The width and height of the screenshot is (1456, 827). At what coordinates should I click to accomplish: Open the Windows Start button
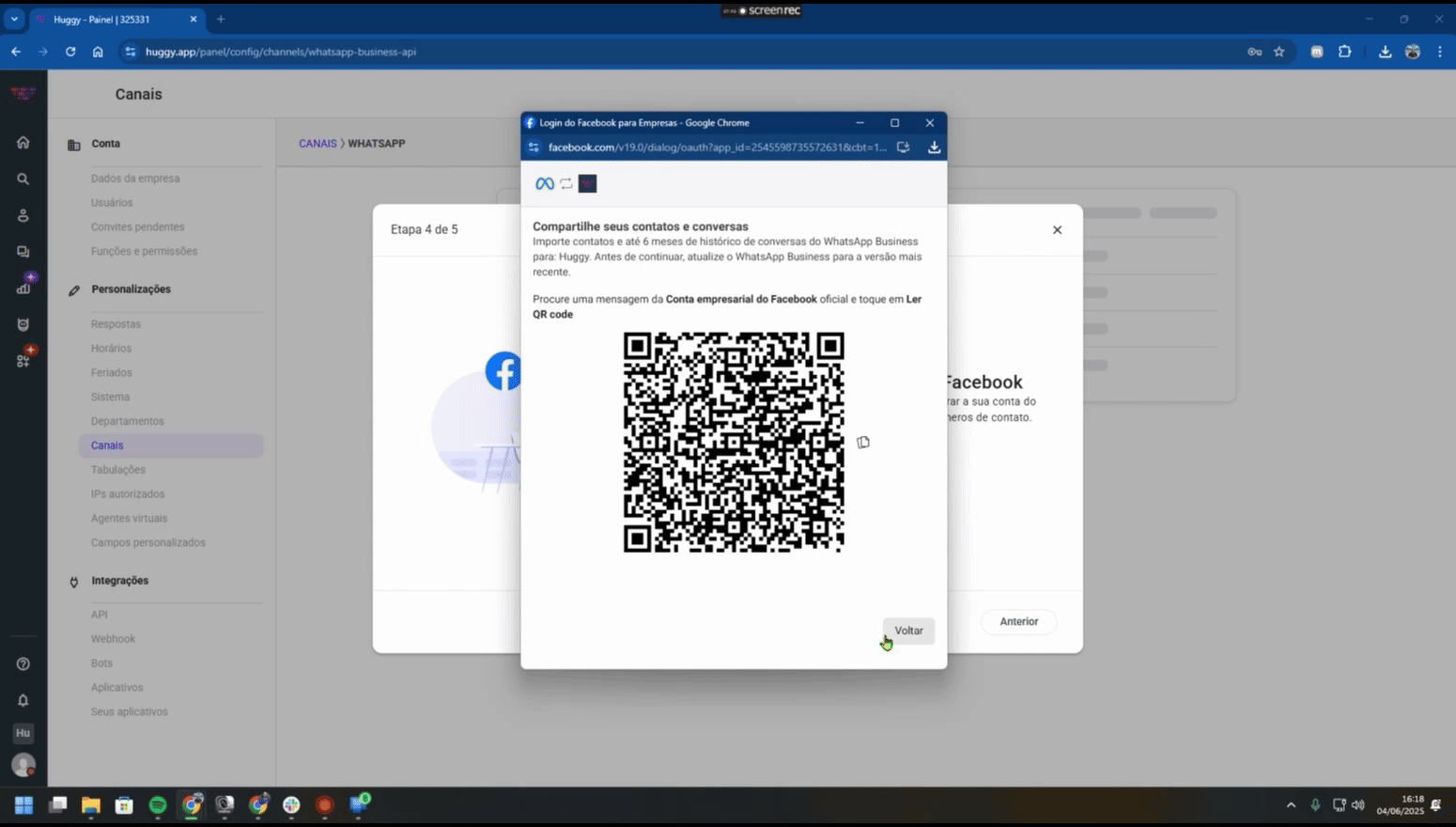pyautogui.click(x=23, y=804)
